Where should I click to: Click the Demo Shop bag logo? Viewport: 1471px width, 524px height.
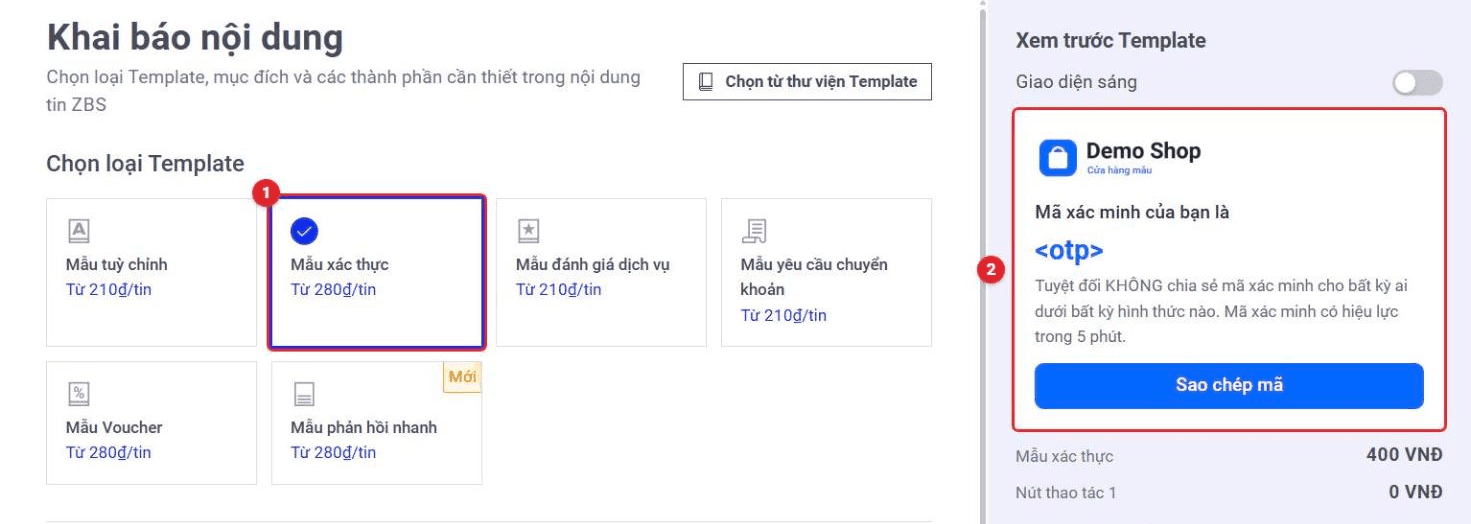[1057, 158]
